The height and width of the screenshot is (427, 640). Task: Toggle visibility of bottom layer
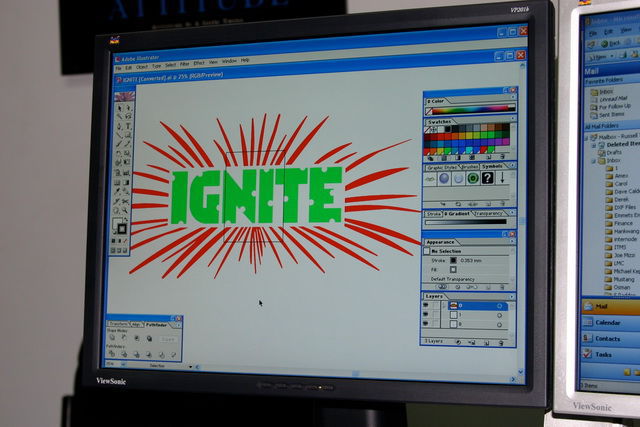click(x=425, y=323)
